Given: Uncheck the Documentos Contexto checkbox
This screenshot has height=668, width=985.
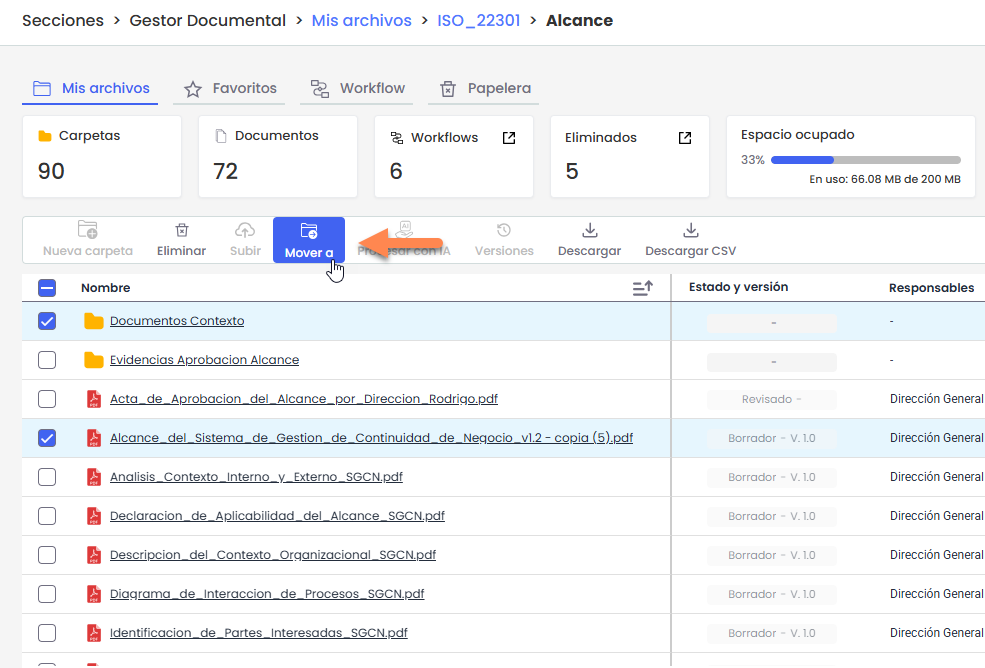Looking at the screenshot, I should coord(47,321).
